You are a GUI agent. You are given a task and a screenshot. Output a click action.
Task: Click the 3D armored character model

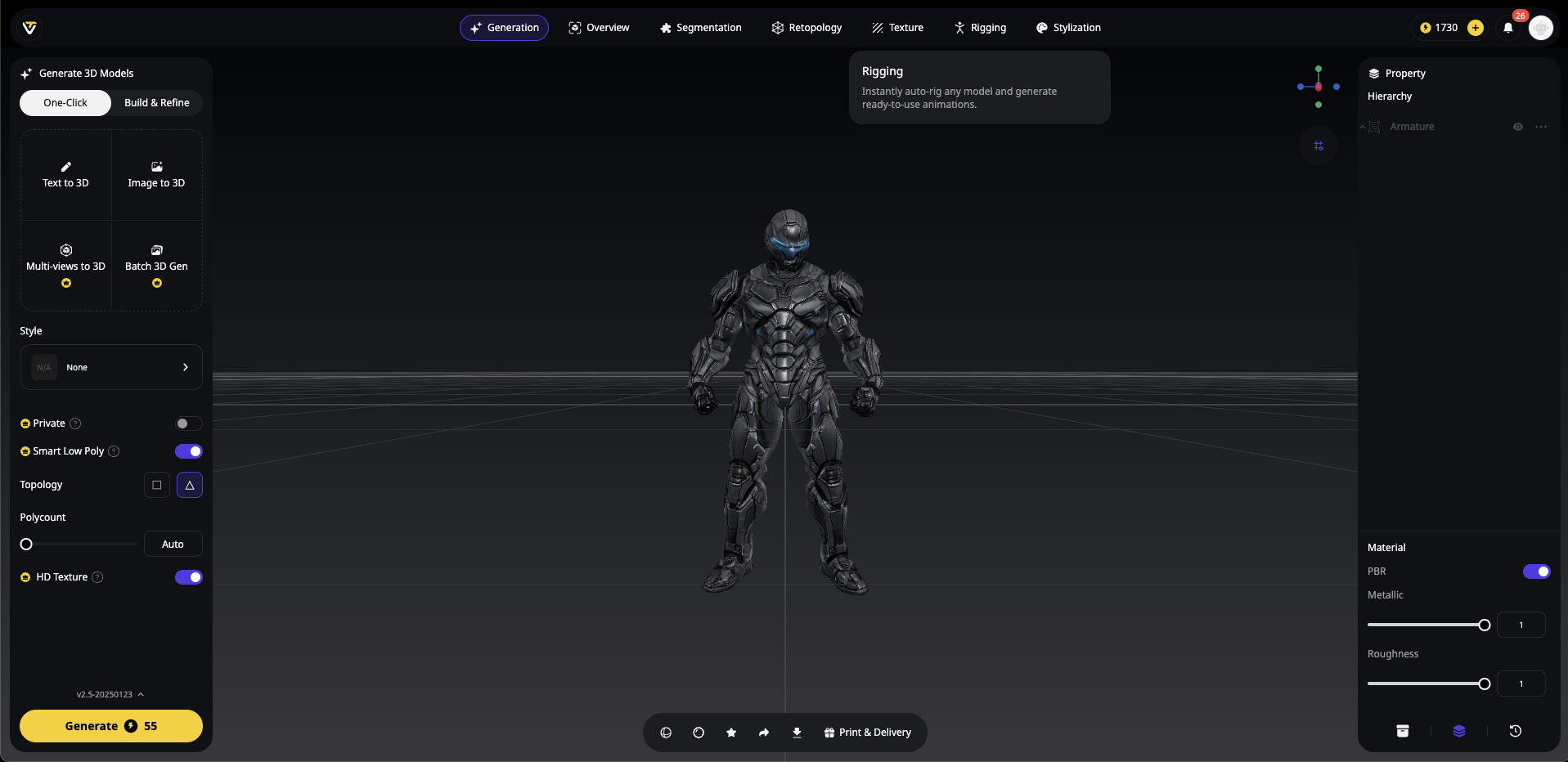tap(786, 401)
